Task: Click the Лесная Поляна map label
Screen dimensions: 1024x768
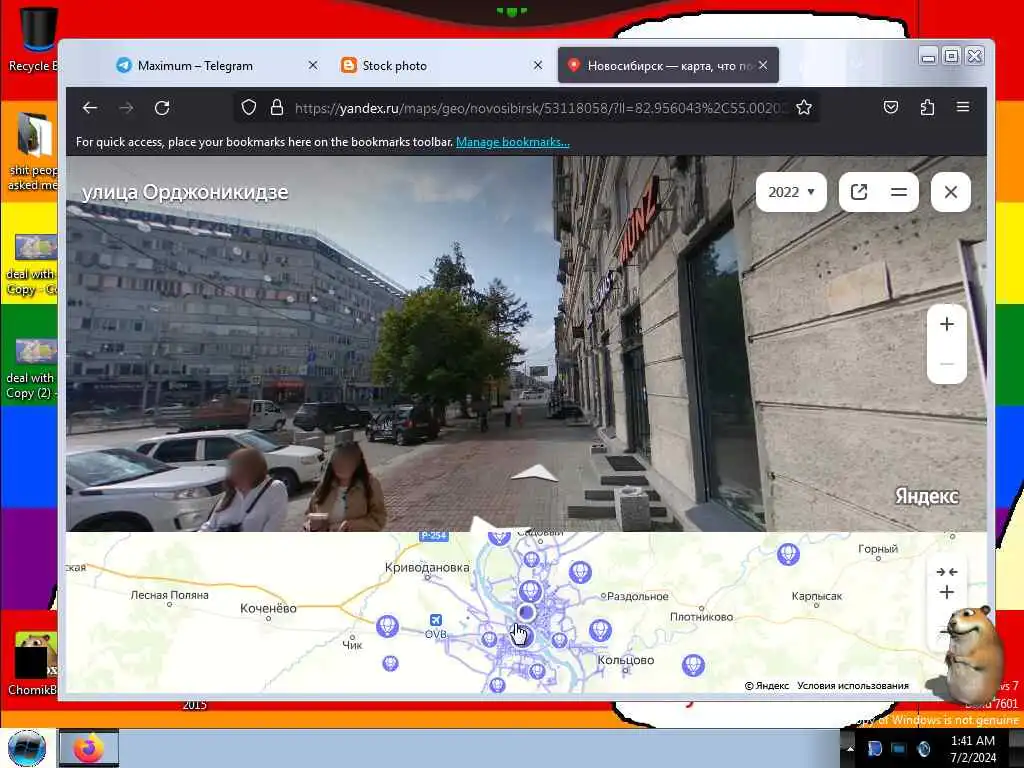Action: (x=169, y=595)
